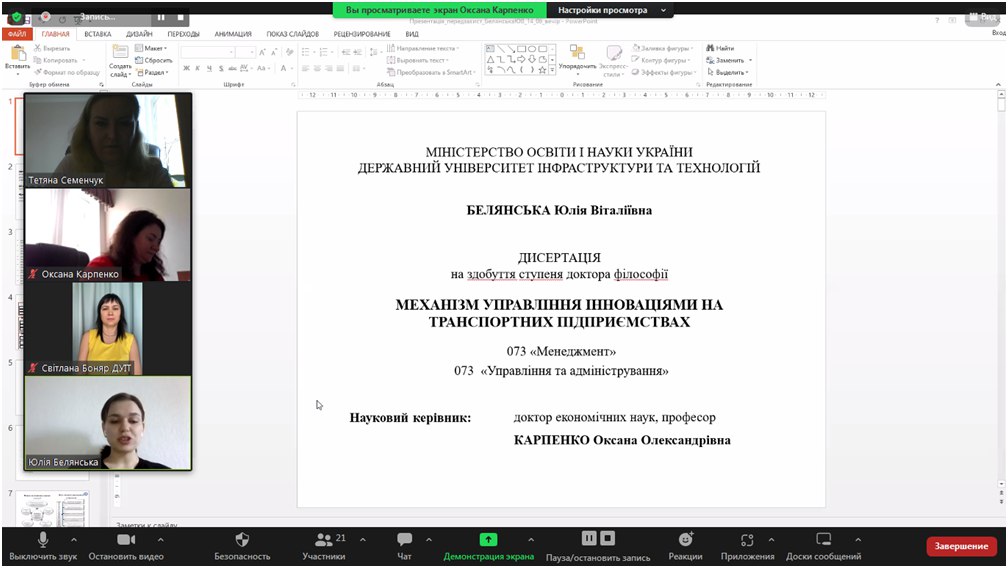Switch to the ДИЗАЙН ribbon tab
The image size is (1008, 568).
(140, 34)
